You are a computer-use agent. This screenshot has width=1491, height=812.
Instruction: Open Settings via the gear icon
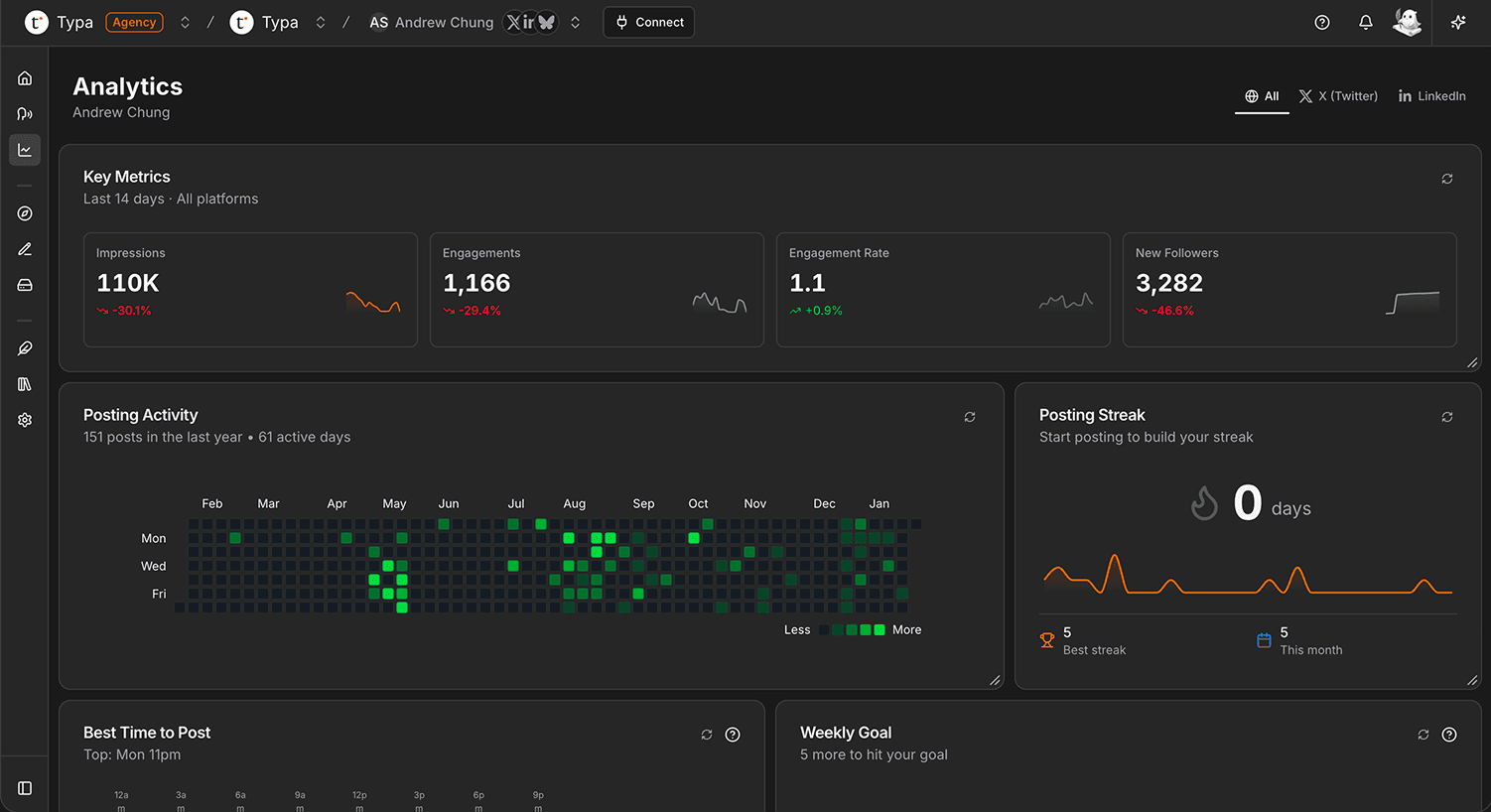click(x=24, y=419)
